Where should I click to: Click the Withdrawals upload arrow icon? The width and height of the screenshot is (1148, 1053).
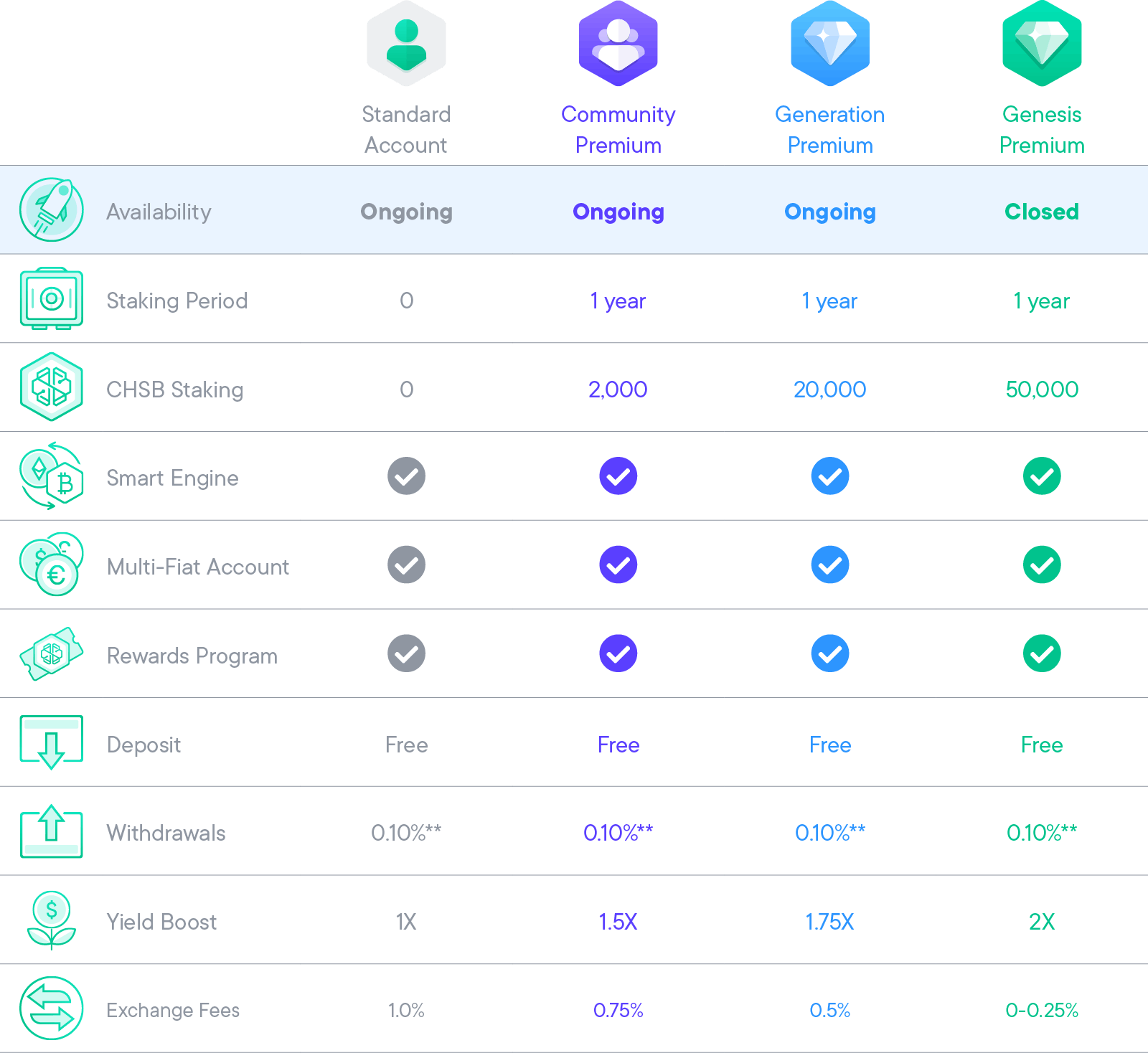pyautogui.click(x=52, y=831)
